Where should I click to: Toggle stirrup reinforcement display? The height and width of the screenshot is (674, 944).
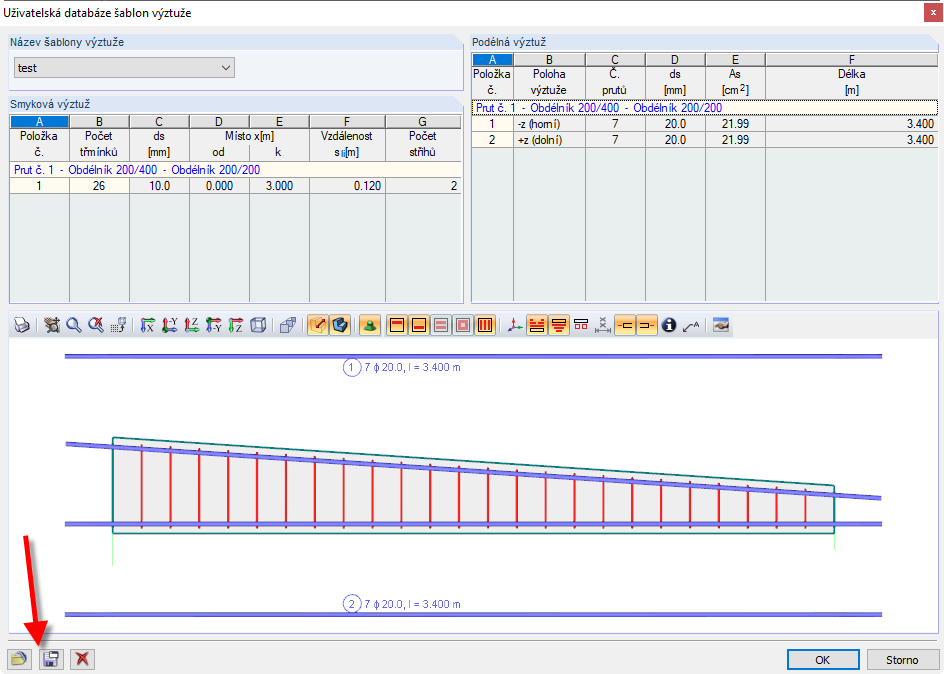coord(485,326)
